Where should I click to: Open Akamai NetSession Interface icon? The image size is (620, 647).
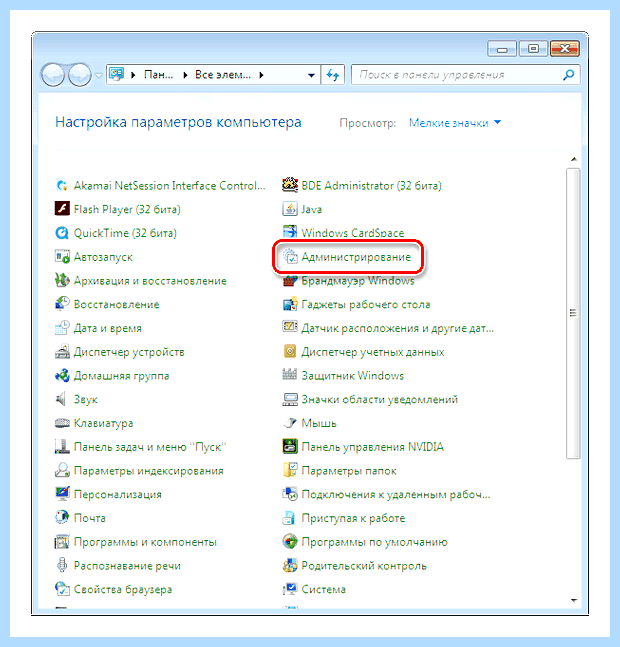[x=62, y=185]
